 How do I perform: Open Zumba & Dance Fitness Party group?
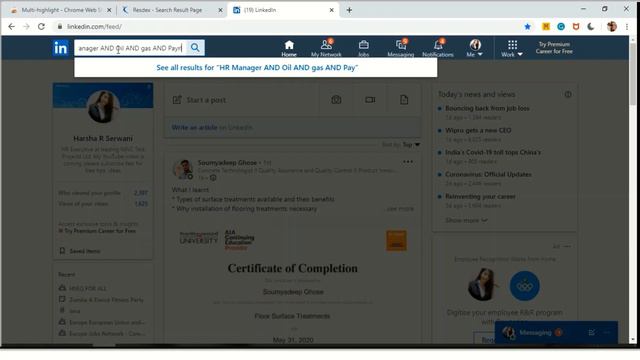click(x=106, y=300)
